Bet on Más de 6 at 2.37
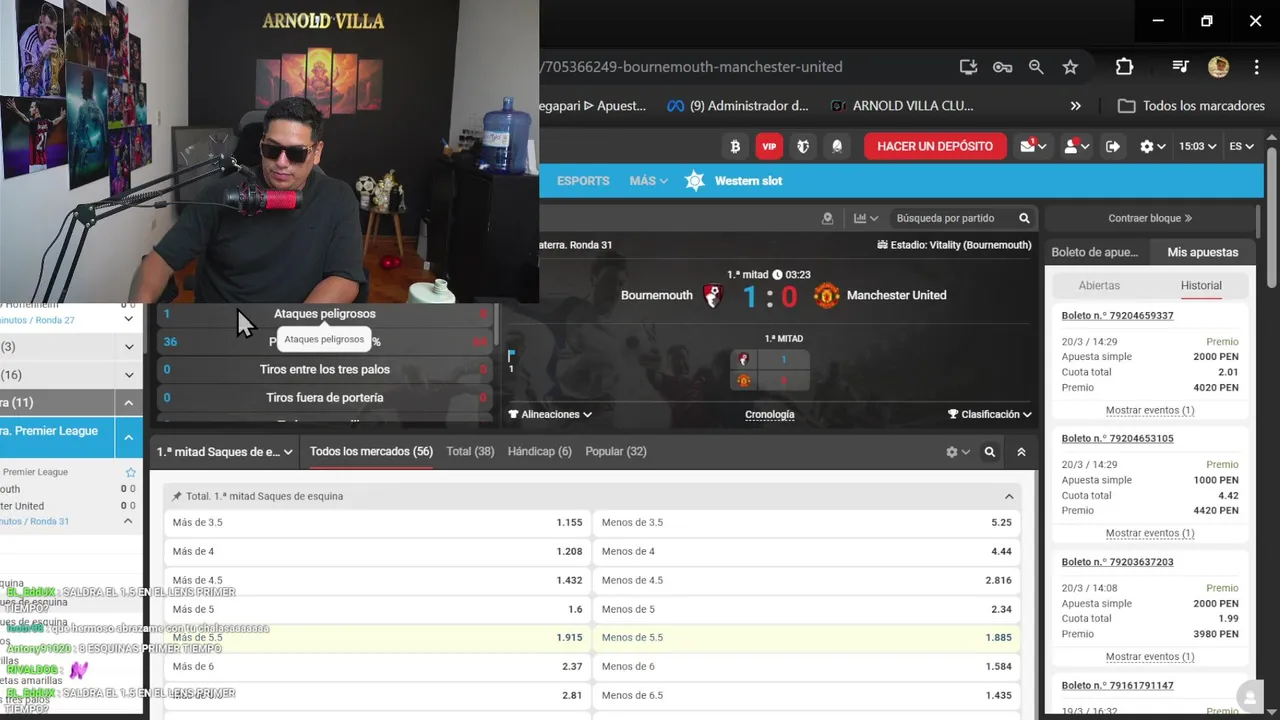This screenshot has height=720, width=1280. click(377, 667)
